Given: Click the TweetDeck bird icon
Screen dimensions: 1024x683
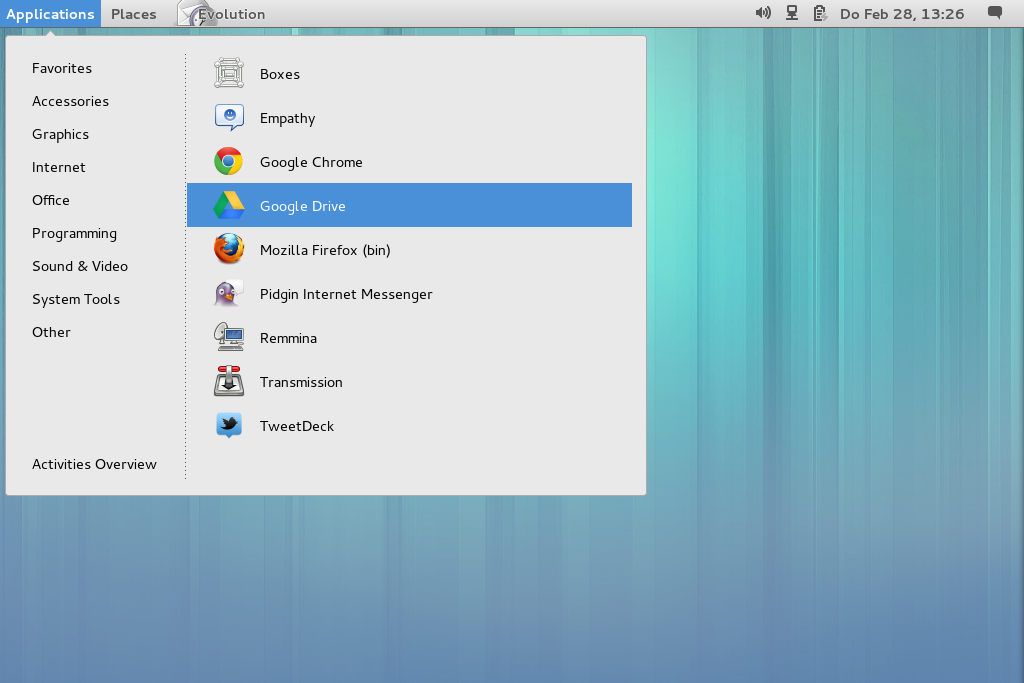Looking at the screenshot, I should pos(229,425).
